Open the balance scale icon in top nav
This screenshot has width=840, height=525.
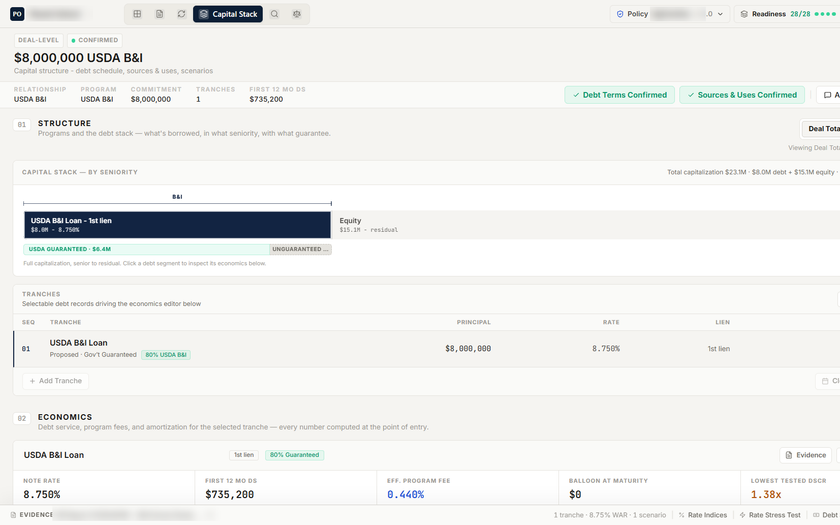(297, 14)
